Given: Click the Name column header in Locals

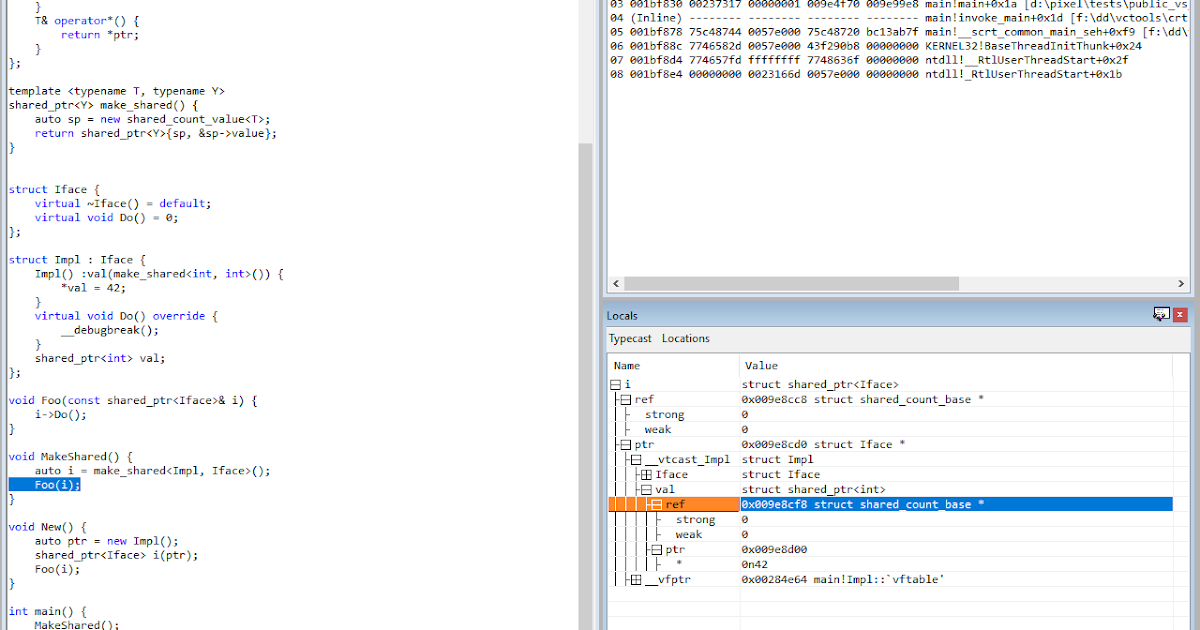Looking at the screenshot, I should pyautogui.click(x=626, y=365).
